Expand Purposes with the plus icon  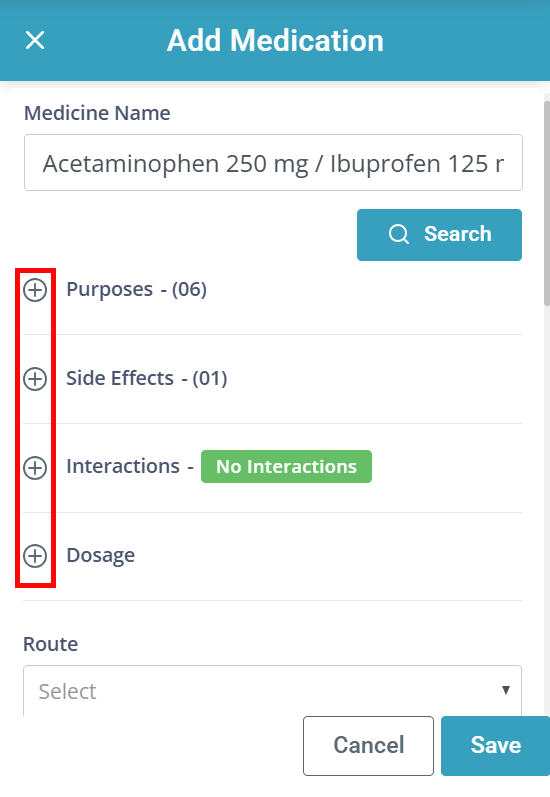35,290
